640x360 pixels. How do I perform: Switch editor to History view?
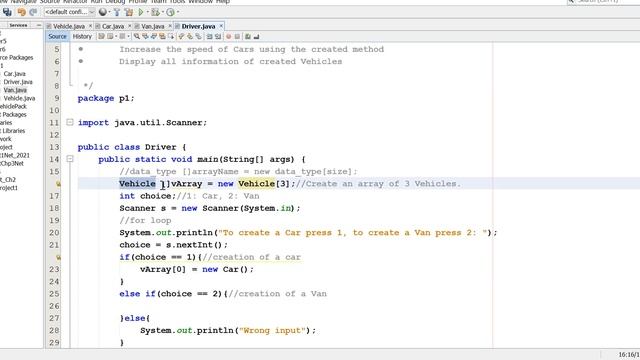82,36
